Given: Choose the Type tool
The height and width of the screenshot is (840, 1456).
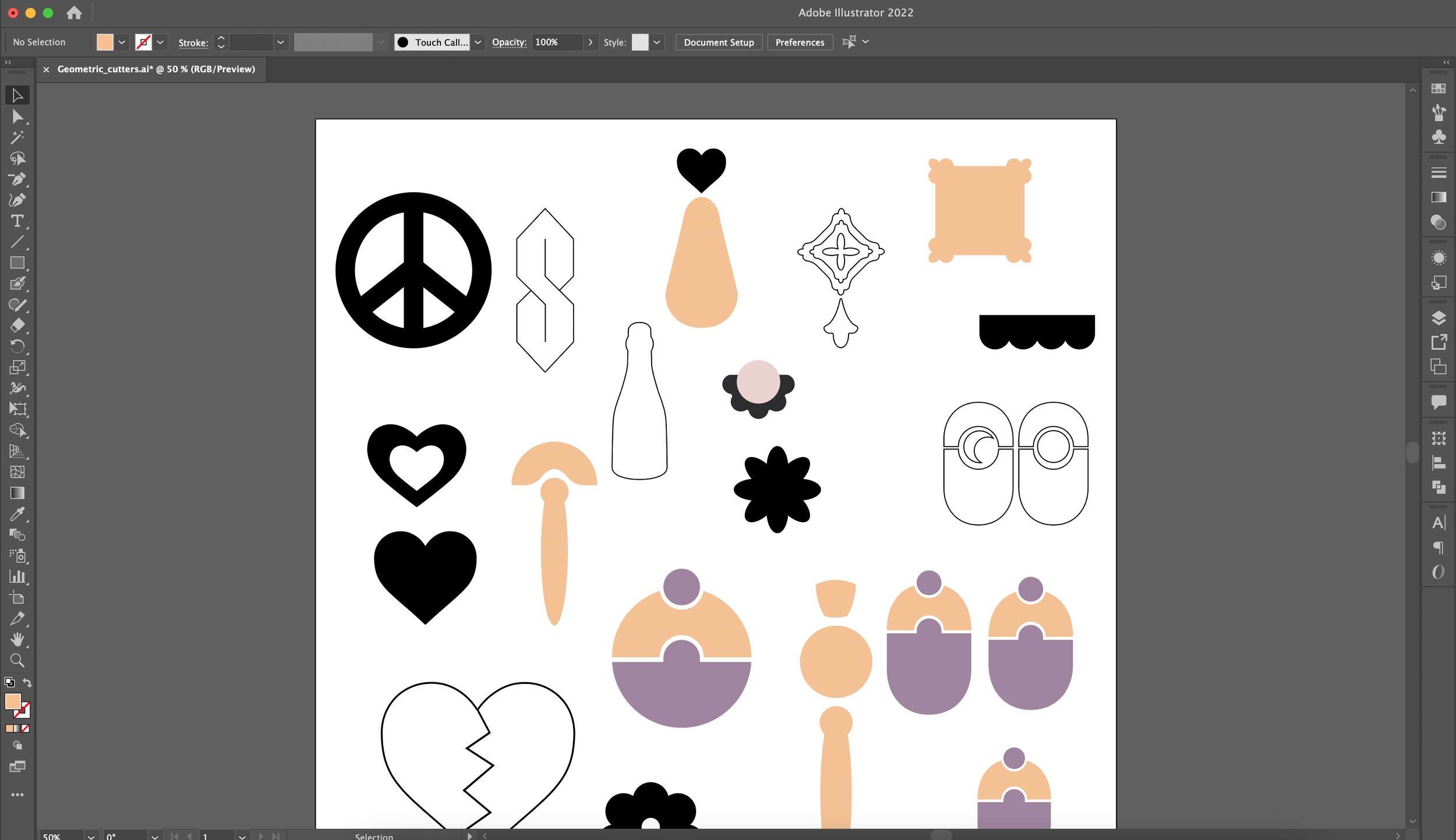Looking at the screenshot, I should pos(17,221).
